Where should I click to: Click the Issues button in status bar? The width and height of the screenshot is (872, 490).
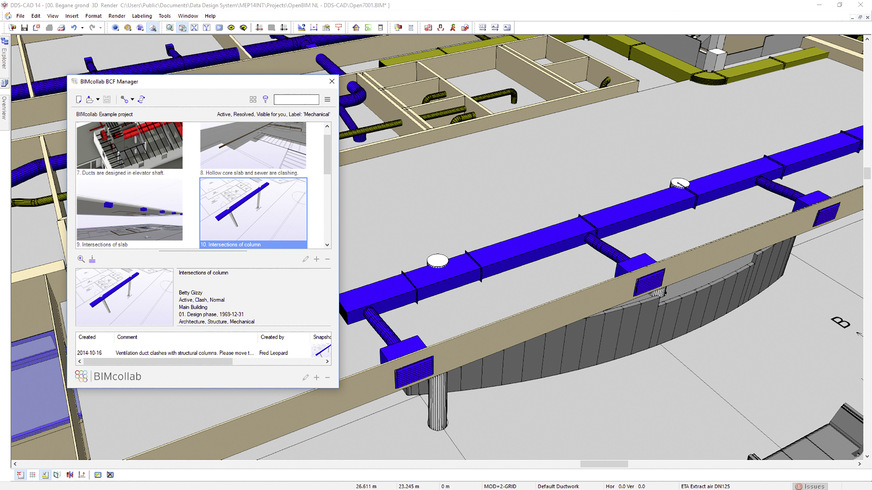coord(810,486)
